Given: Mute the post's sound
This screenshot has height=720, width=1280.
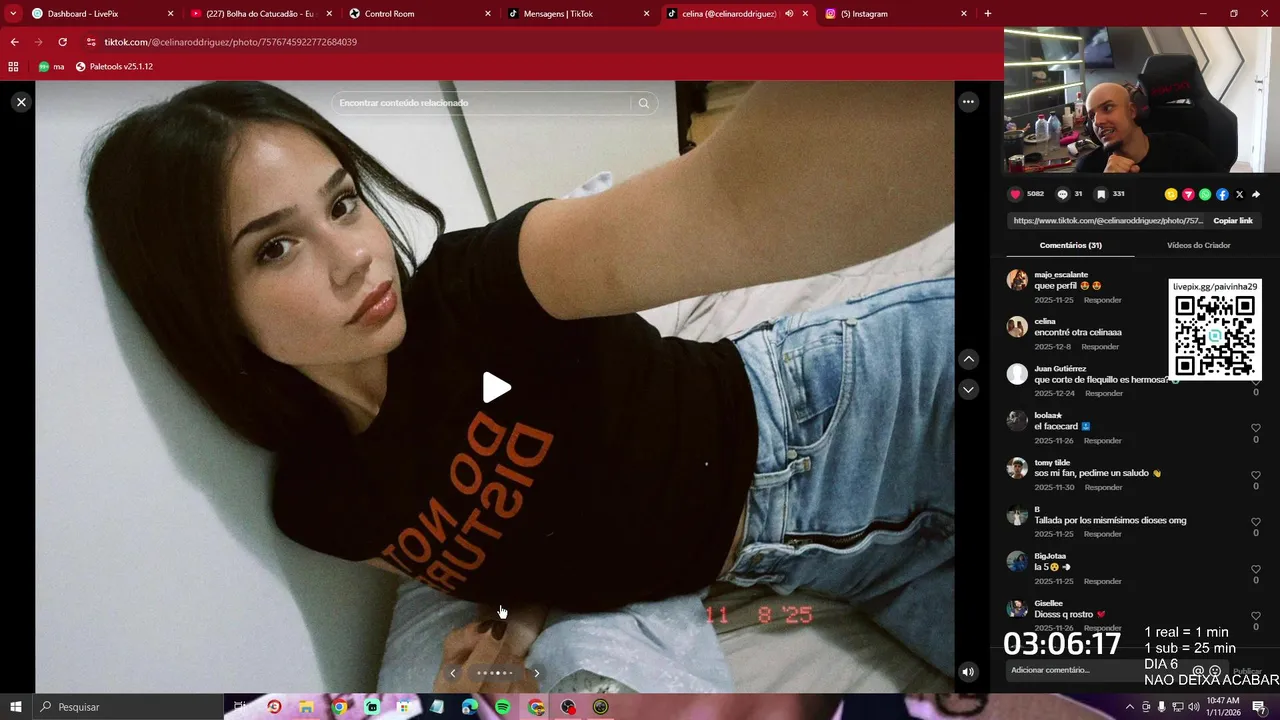Looking at the screenshot, I should point(967,672).
